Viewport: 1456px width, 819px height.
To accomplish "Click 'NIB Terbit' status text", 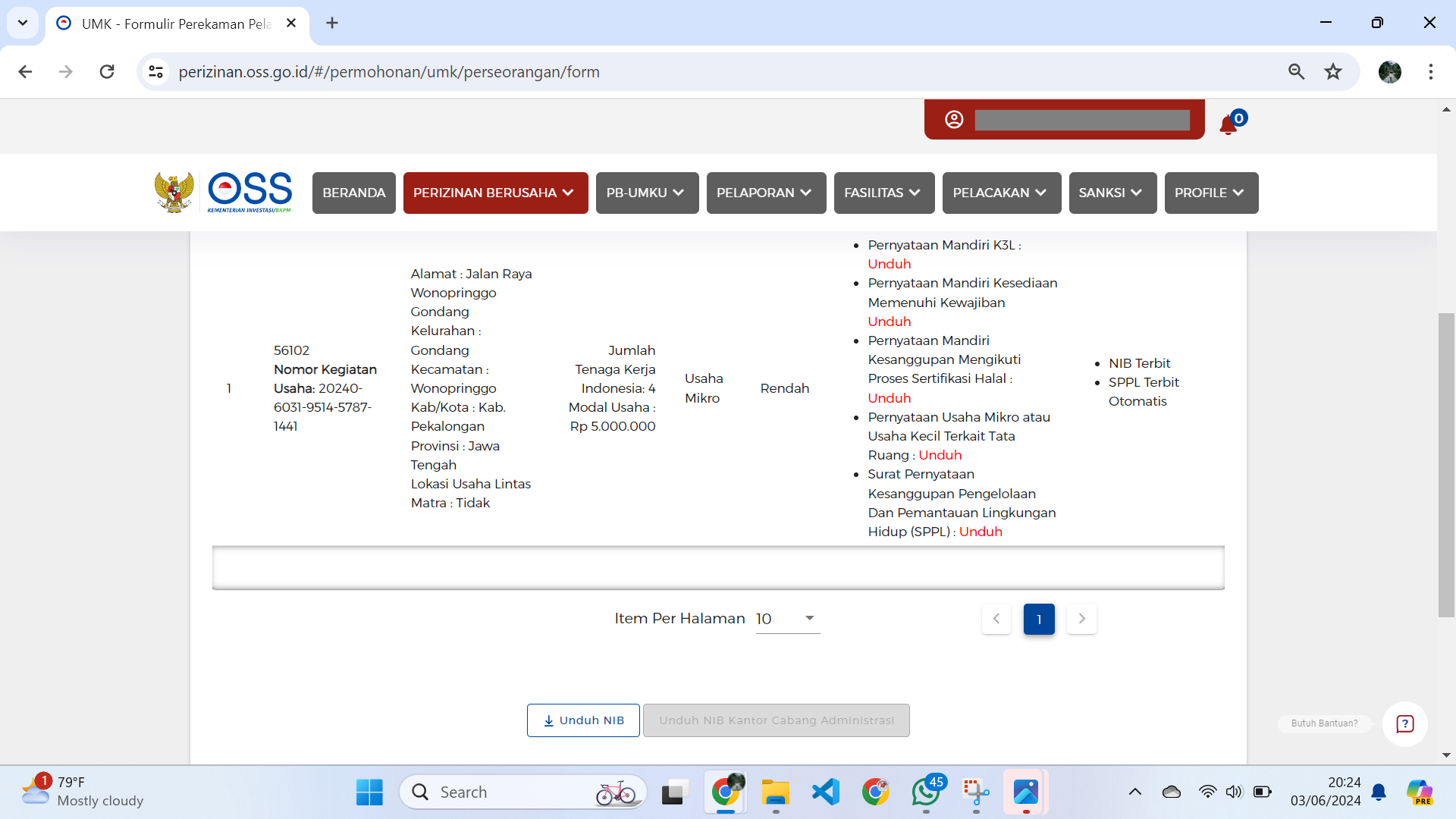I will 1139,363.
